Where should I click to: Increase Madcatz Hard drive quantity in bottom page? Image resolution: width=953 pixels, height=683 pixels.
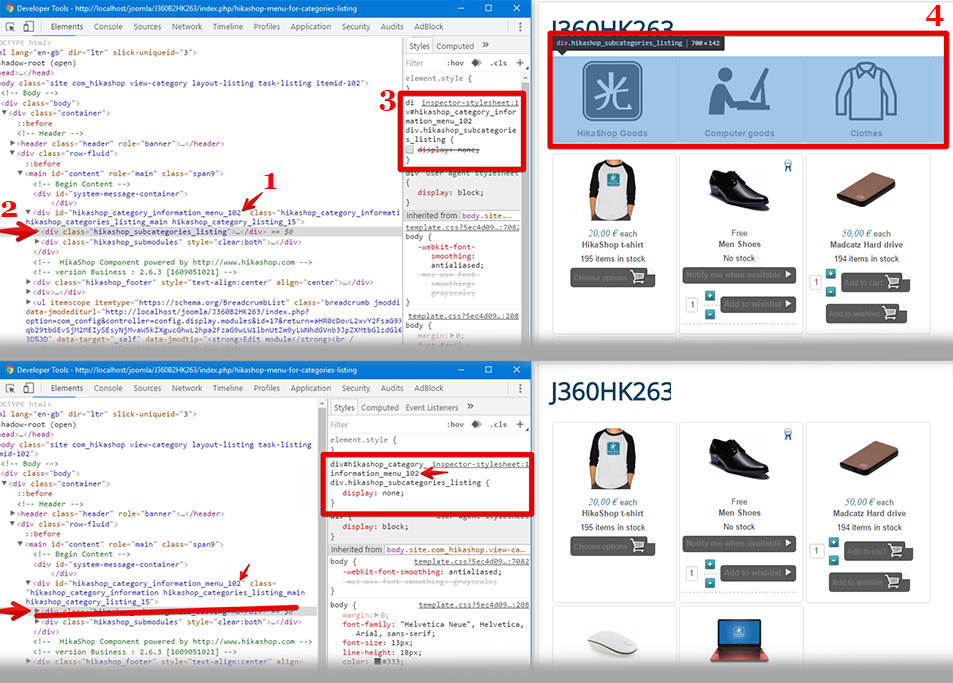click(834, 543)
